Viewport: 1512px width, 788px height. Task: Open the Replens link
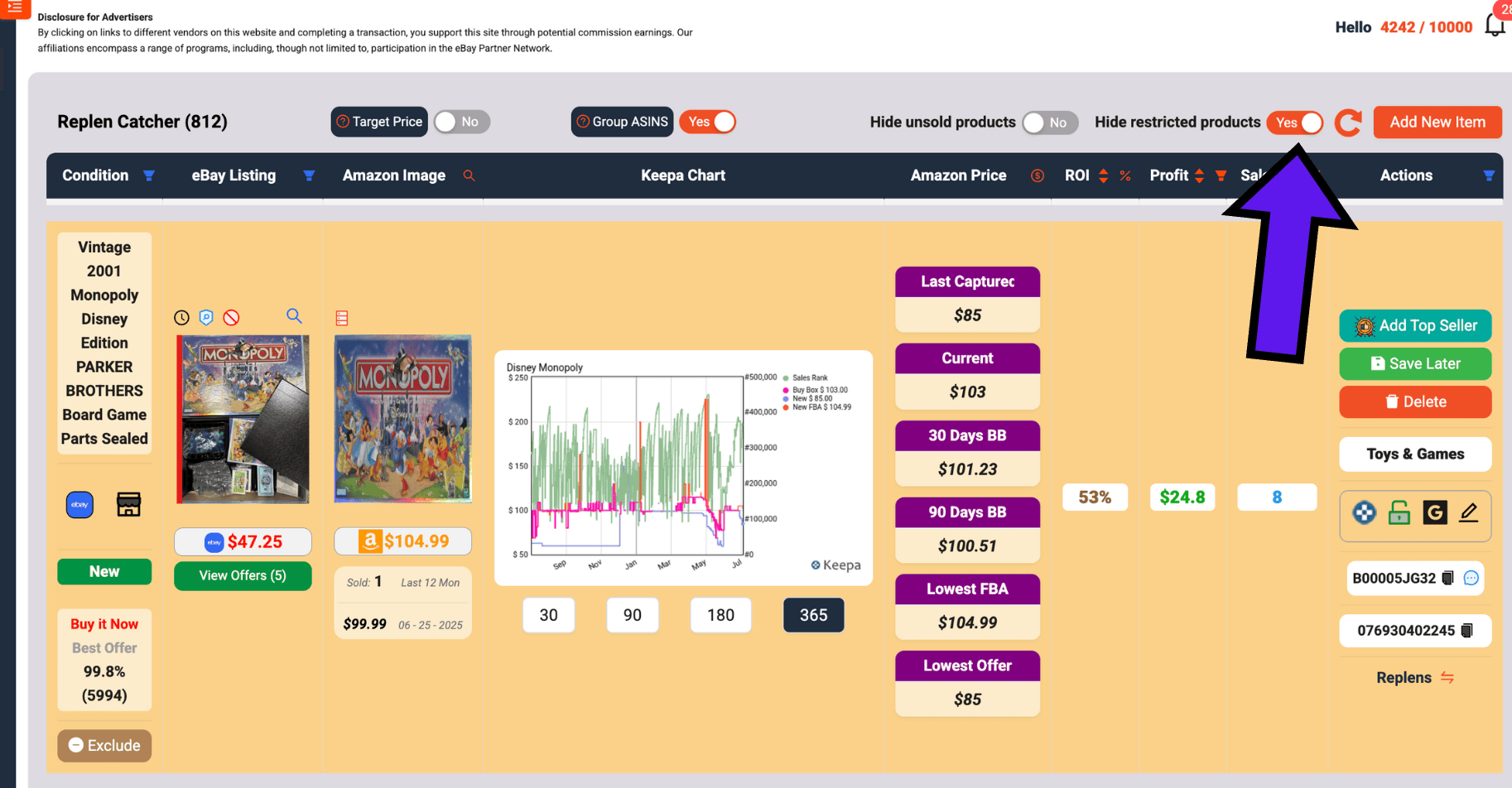tap(1415, 677)
